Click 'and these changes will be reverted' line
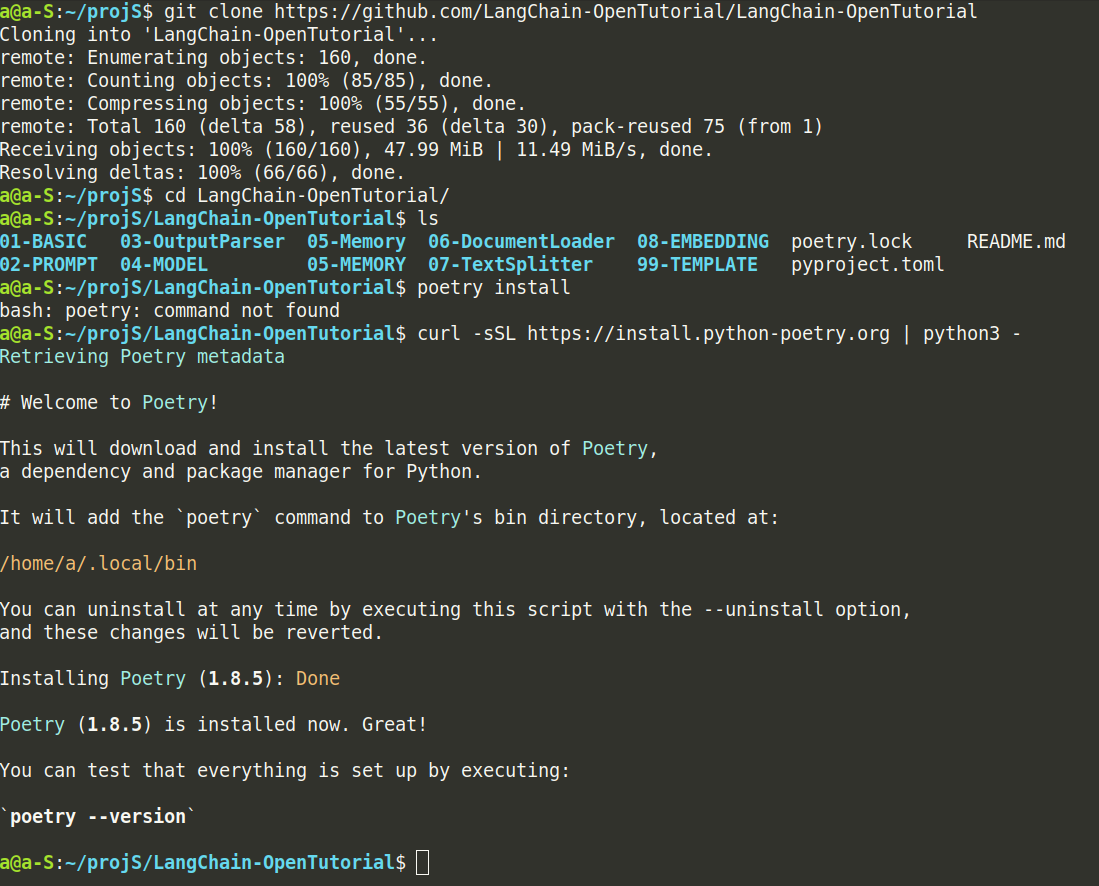 (x=191, y=632)
